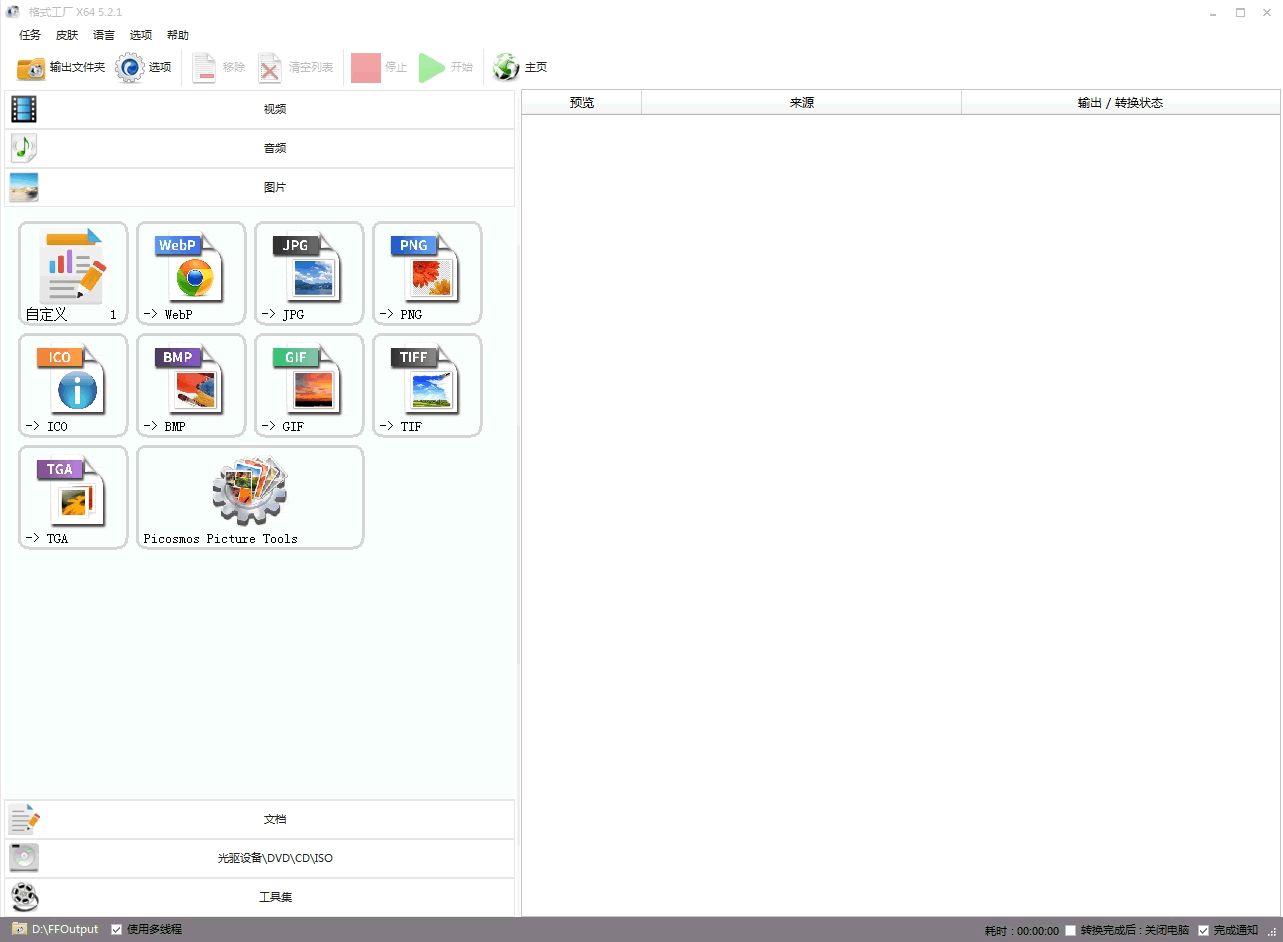Click the PNG conversion icon

pos(426,272)
